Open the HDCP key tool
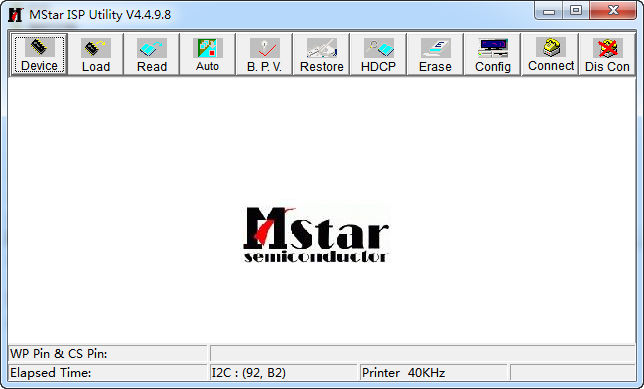 tap(378, 54)
